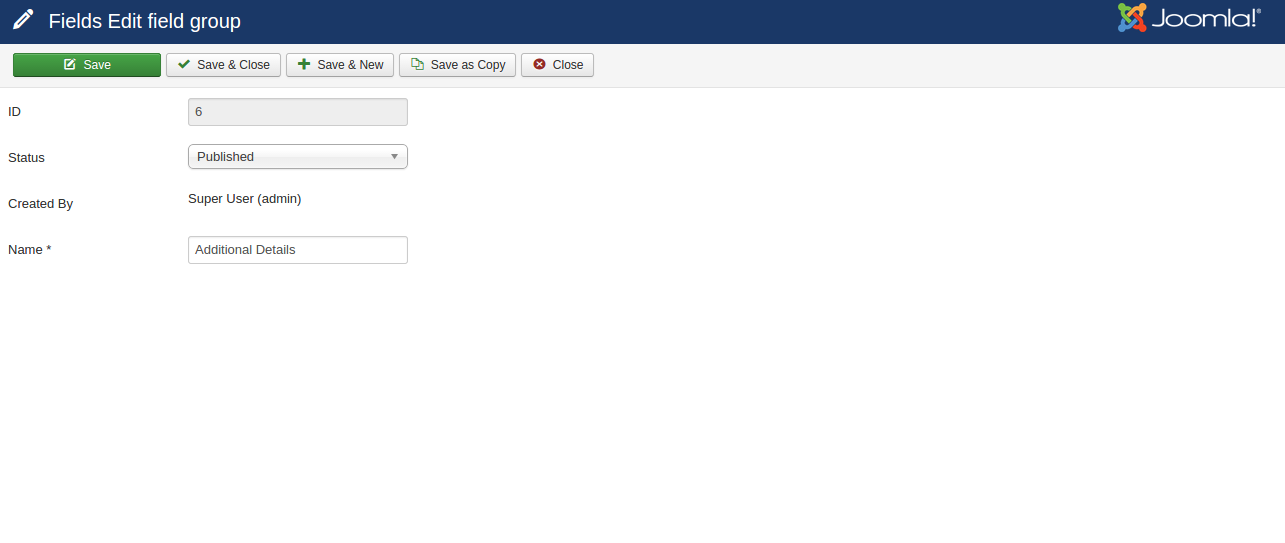Viewport: 1285px width, 543px height.
Task: Click the plus icon on Save & New
Action: click(x=304, y=65)
